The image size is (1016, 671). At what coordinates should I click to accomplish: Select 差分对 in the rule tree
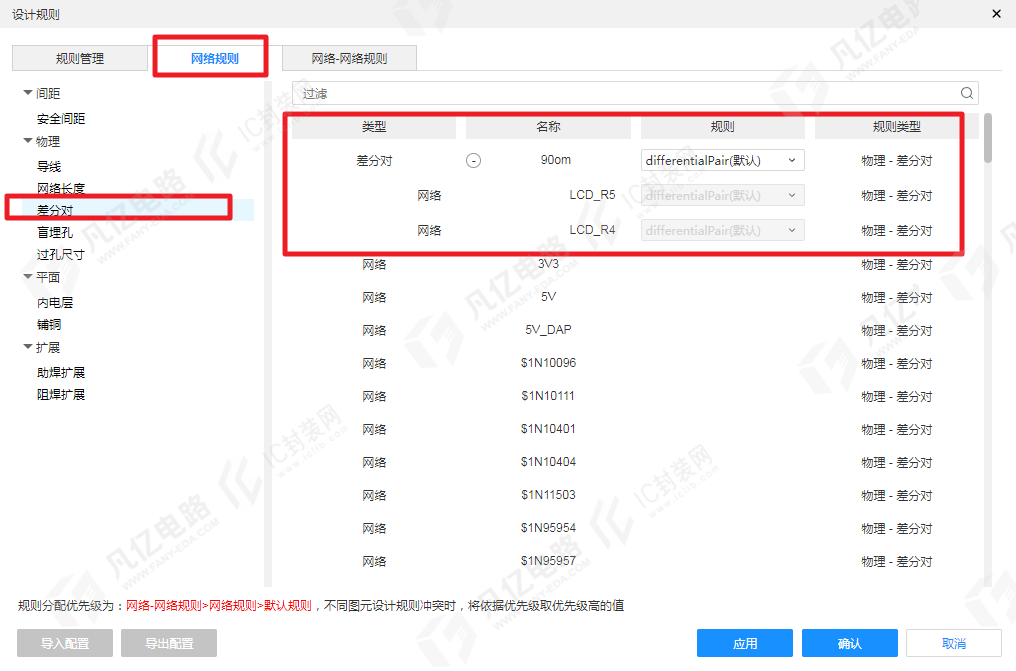[55, 210]
